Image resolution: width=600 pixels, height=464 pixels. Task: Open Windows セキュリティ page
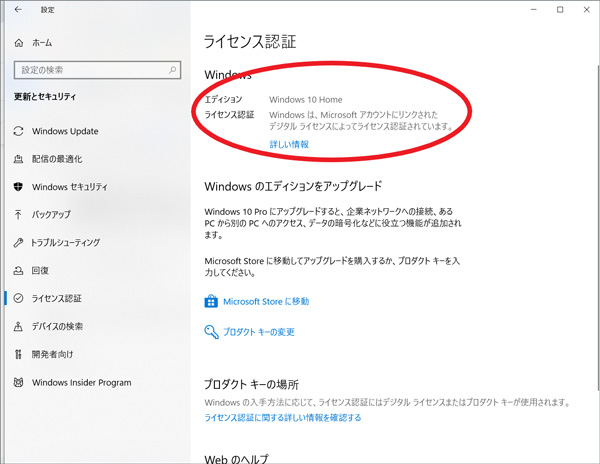coord(70,187)
